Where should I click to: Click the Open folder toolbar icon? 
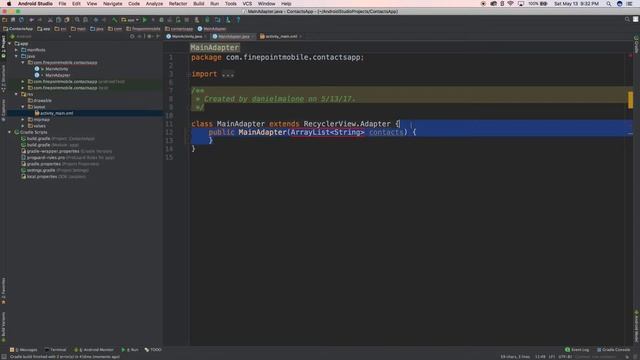[4, 20]
